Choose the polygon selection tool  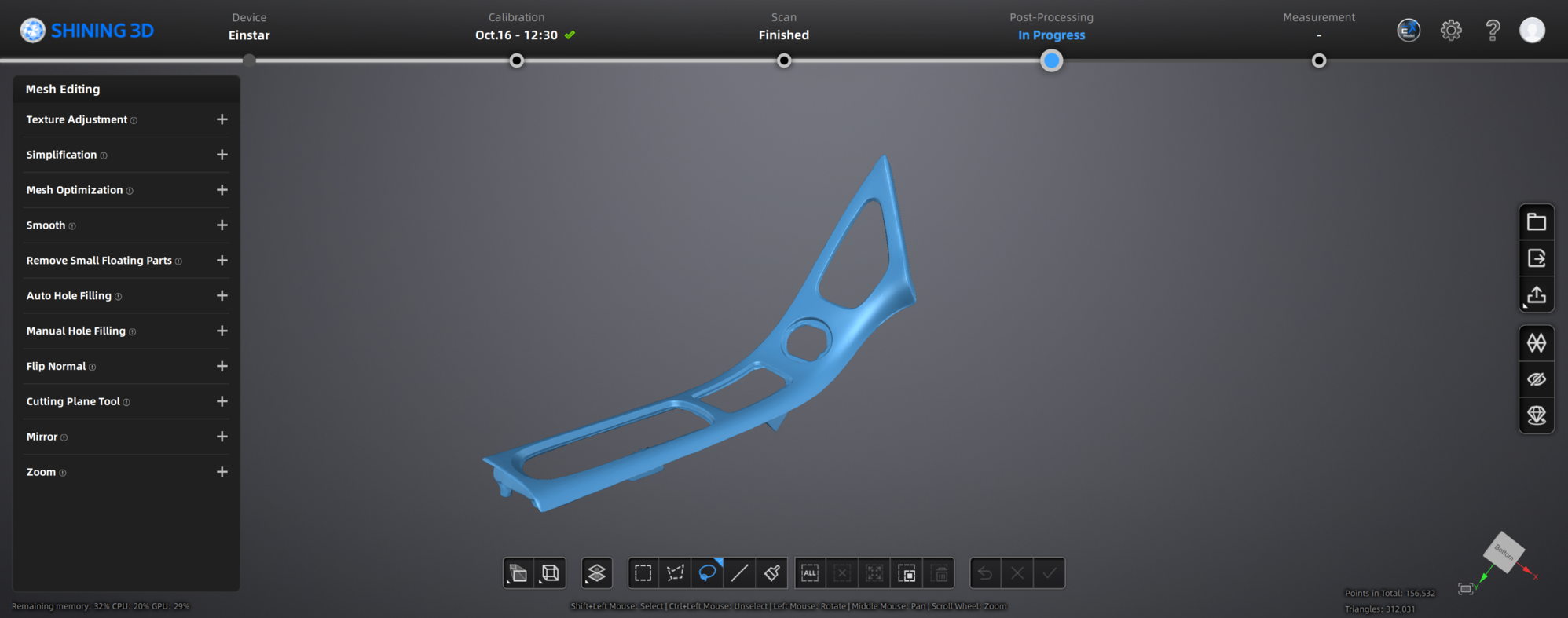[675, 573]
